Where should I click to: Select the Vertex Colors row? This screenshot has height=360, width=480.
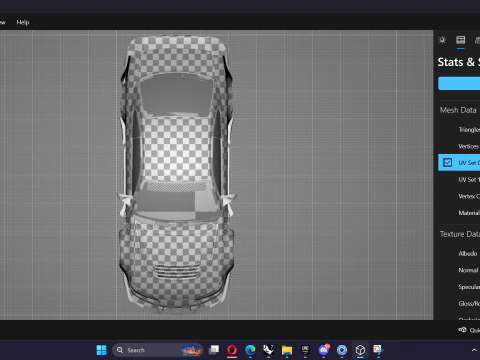coord(459,196)
